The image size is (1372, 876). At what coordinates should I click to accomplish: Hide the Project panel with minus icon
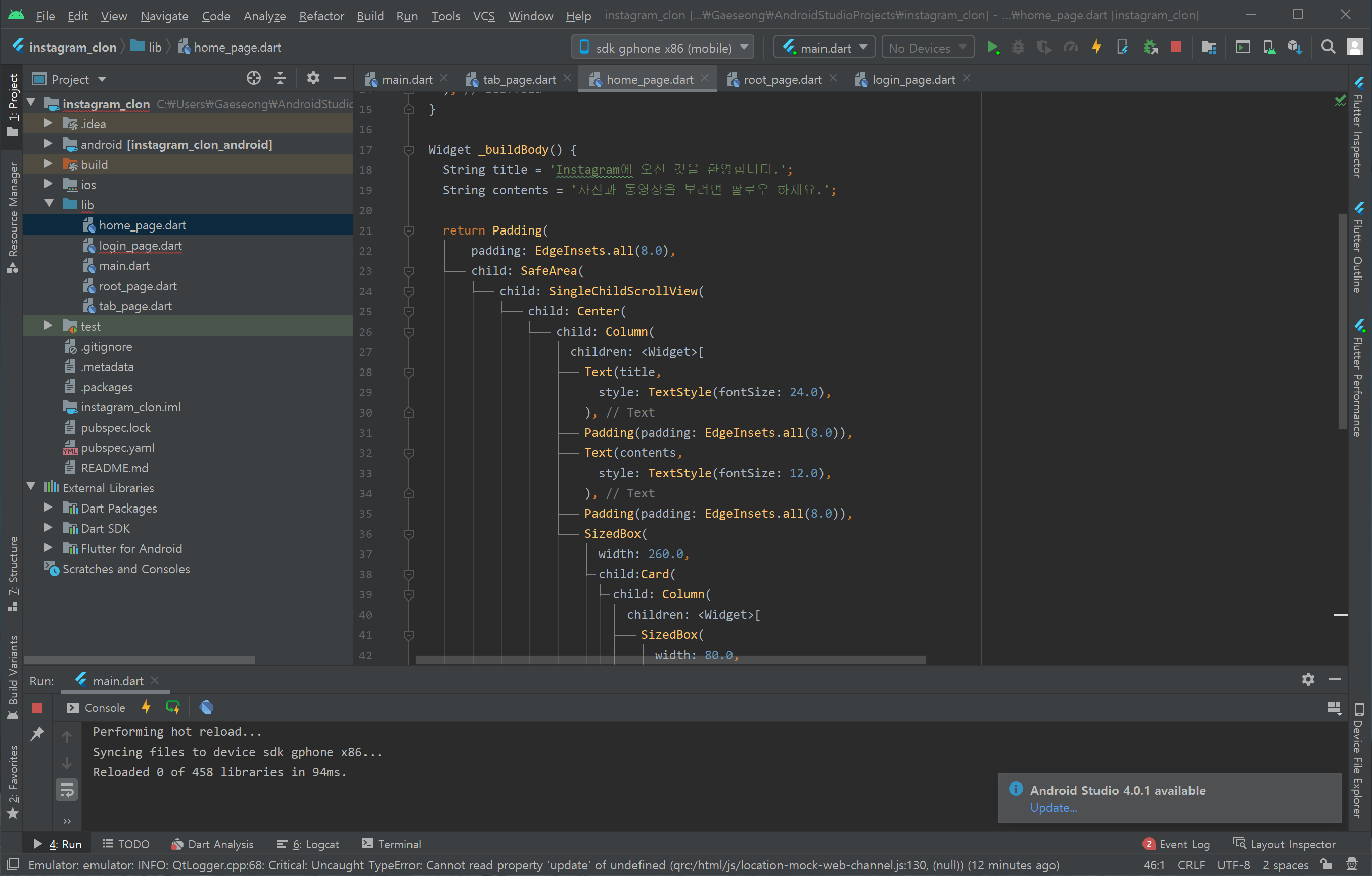[x=340, y=78]
